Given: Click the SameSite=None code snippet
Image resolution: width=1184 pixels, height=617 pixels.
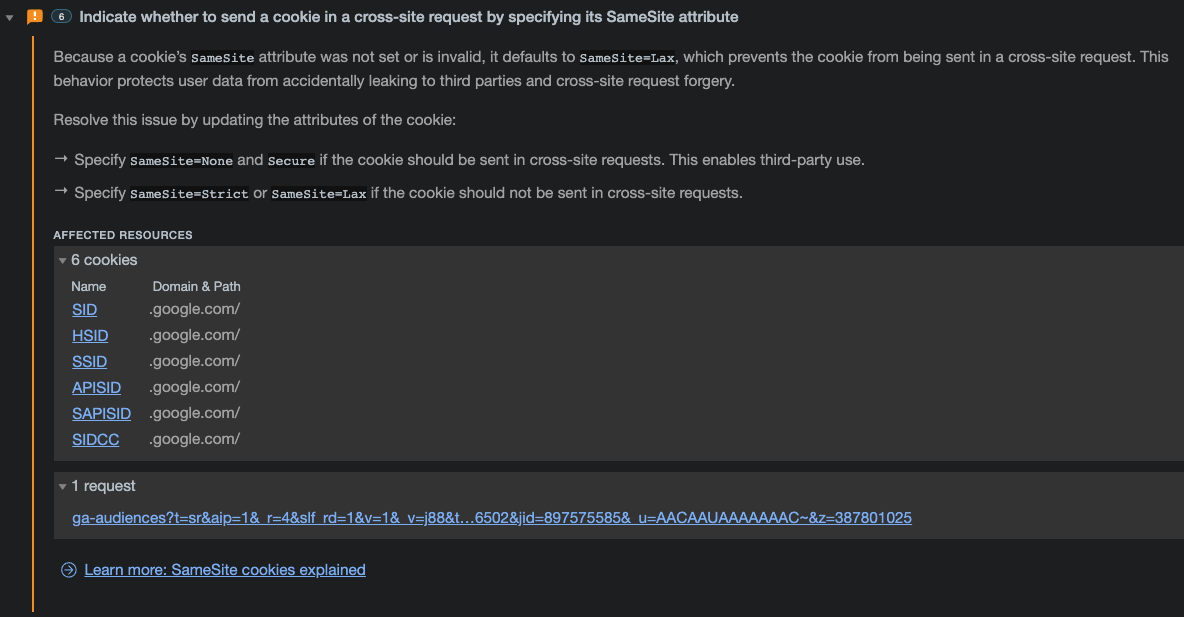Looking at the screenshot, I should pos(181,161).
